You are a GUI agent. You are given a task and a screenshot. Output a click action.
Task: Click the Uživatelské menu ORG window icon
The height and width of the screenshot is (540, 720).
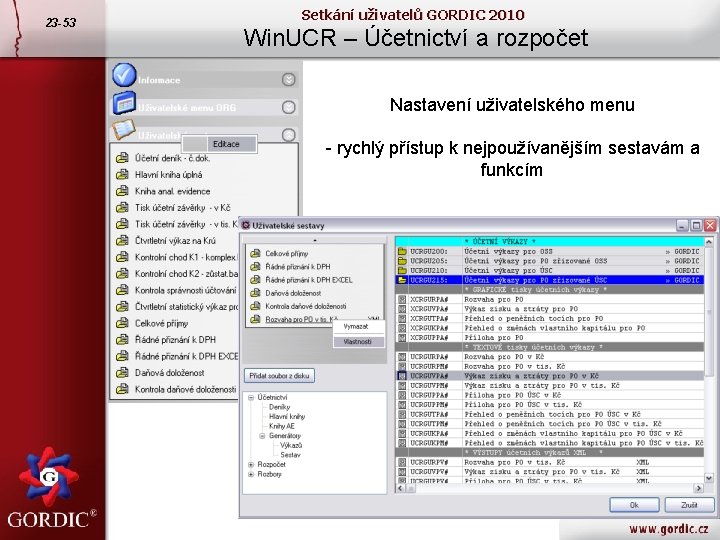click(x=124, y=103)
